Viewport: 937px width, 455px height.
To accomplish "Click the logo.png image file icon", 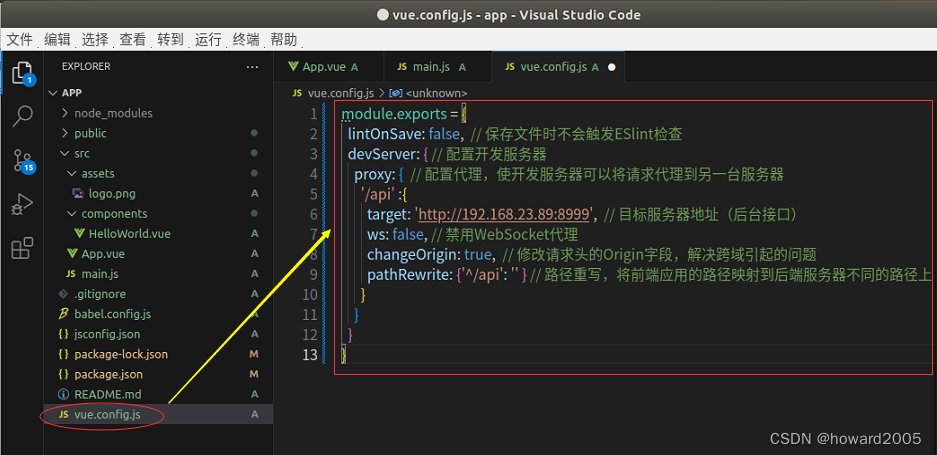I will point(78,193).
